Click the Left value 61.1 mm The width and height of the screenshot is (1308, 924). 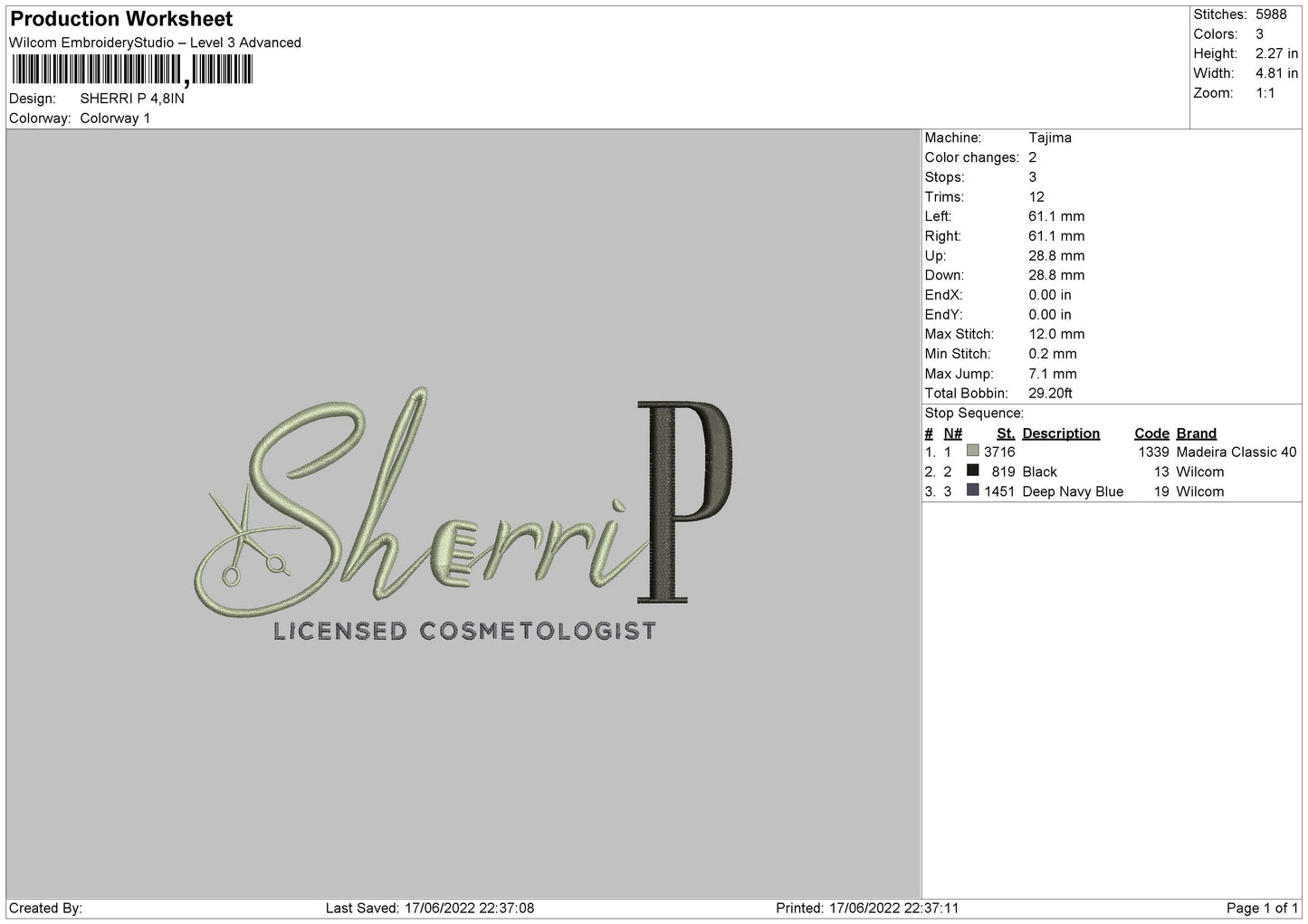(1056, 216)
